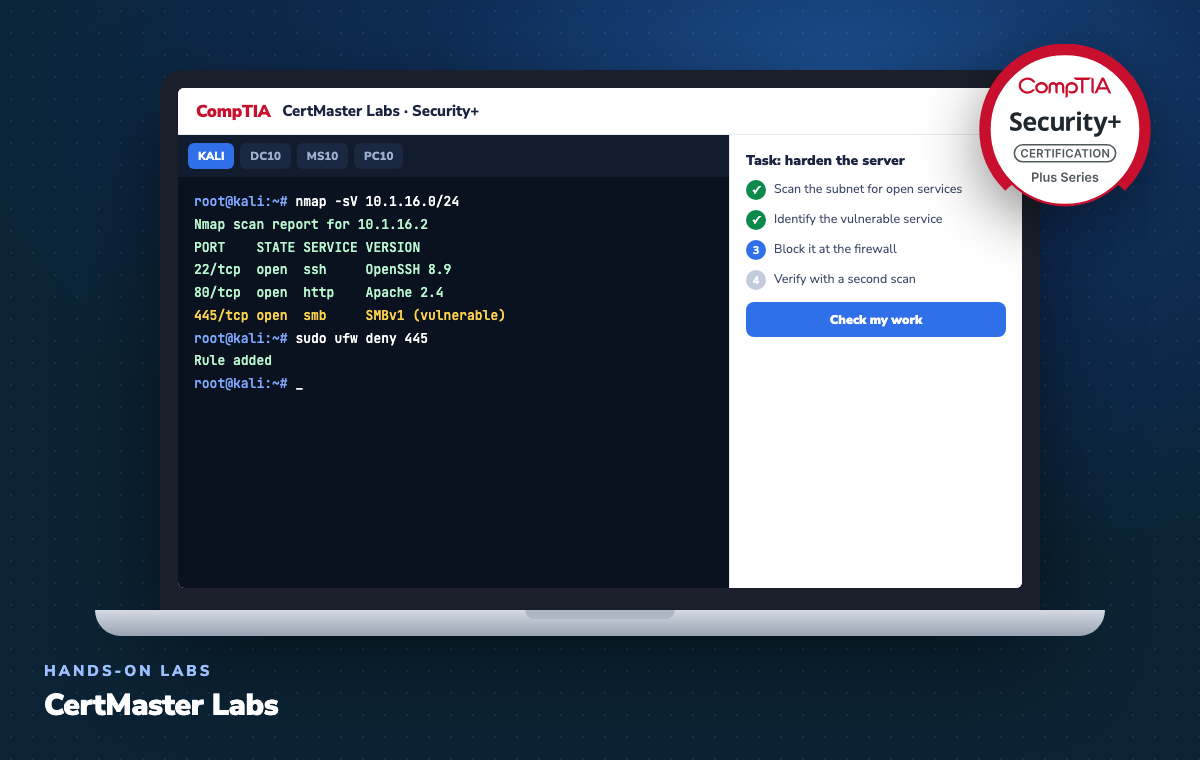Switch to the KALI machine tab
Viewport: 1200px width, 760px height.
pos(211,156)
